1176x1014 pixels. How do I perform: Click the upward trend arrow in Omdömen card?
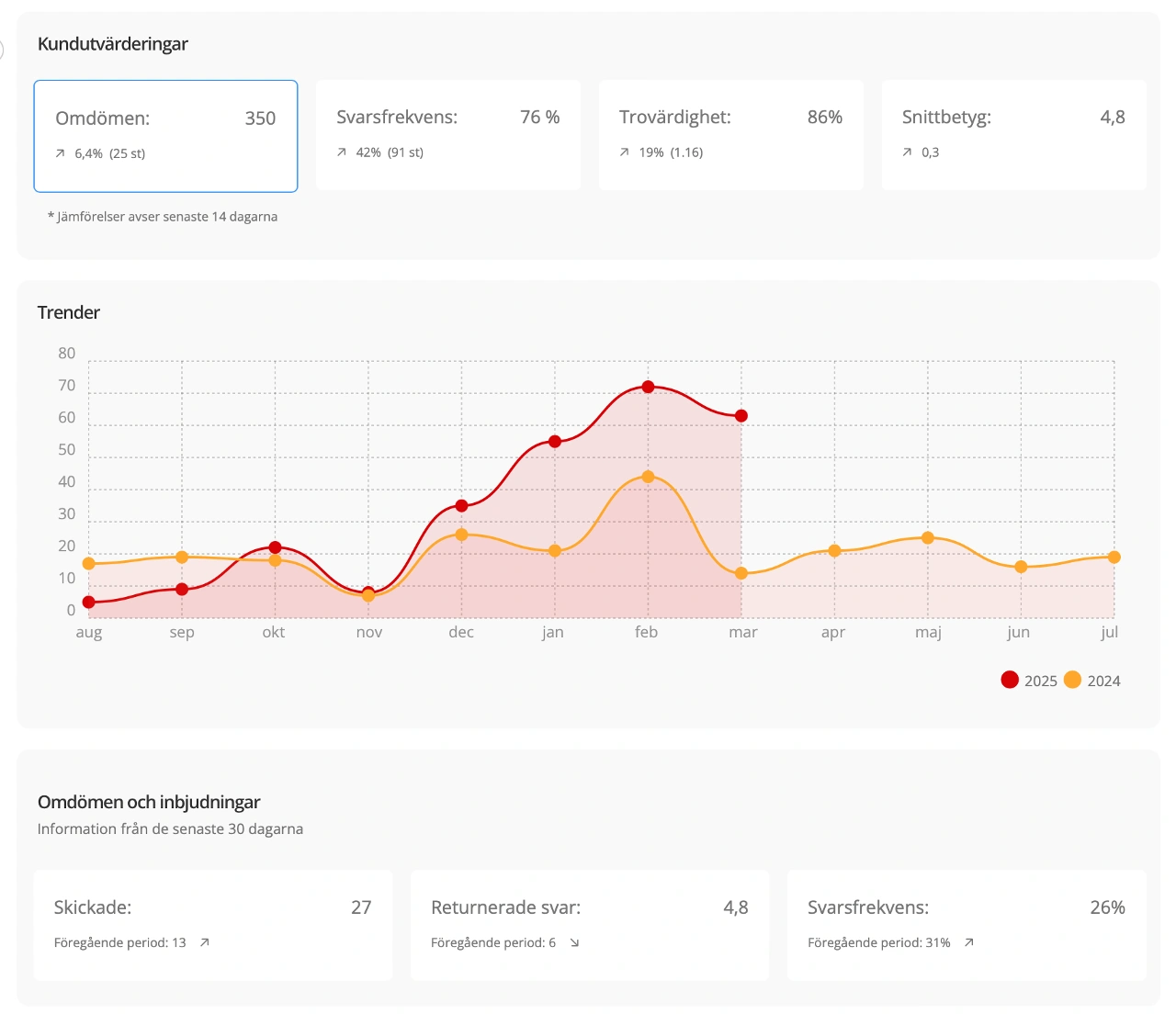point(61,153)
